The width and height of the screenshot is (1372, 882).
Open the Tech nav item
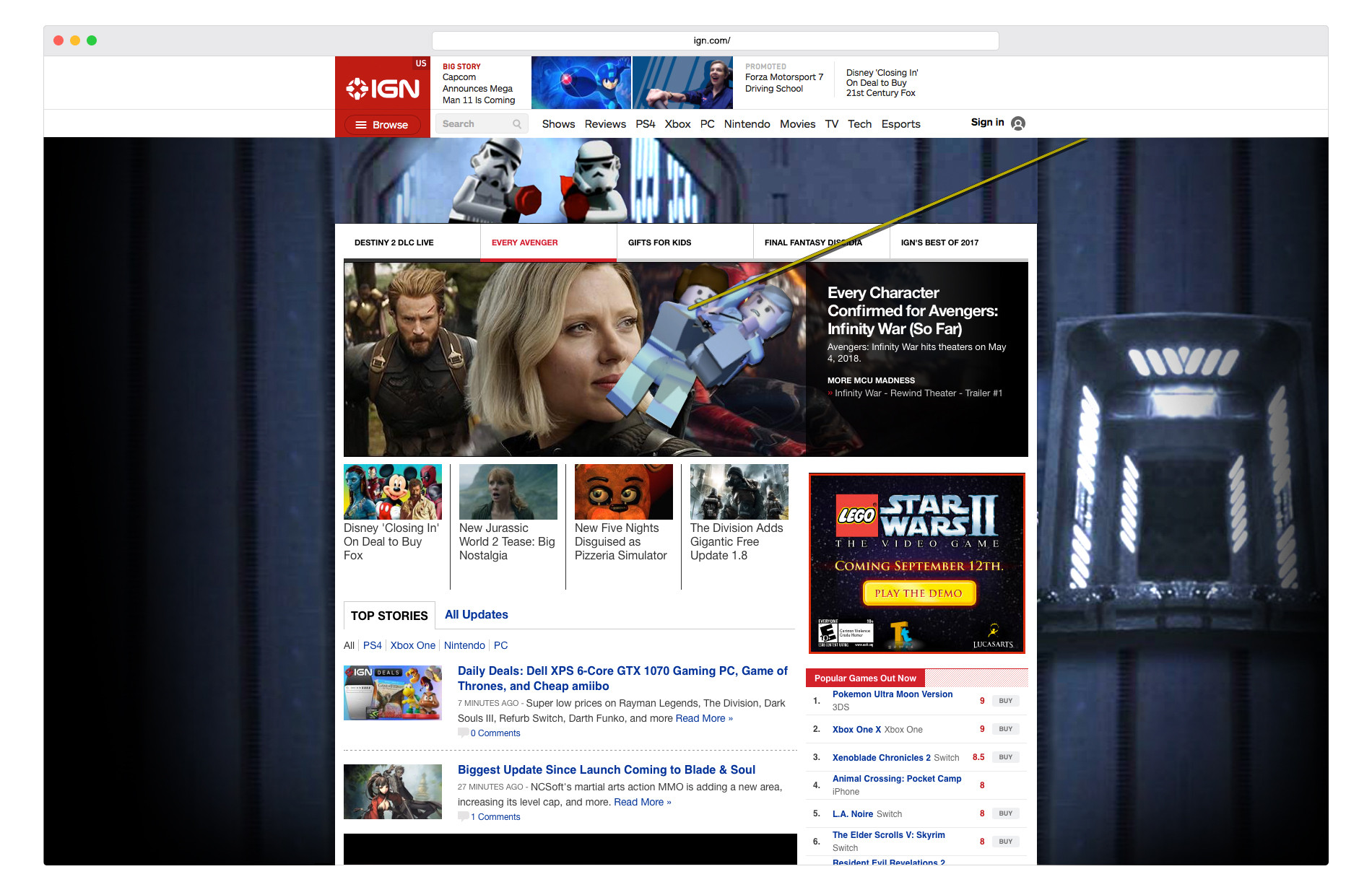859,124
